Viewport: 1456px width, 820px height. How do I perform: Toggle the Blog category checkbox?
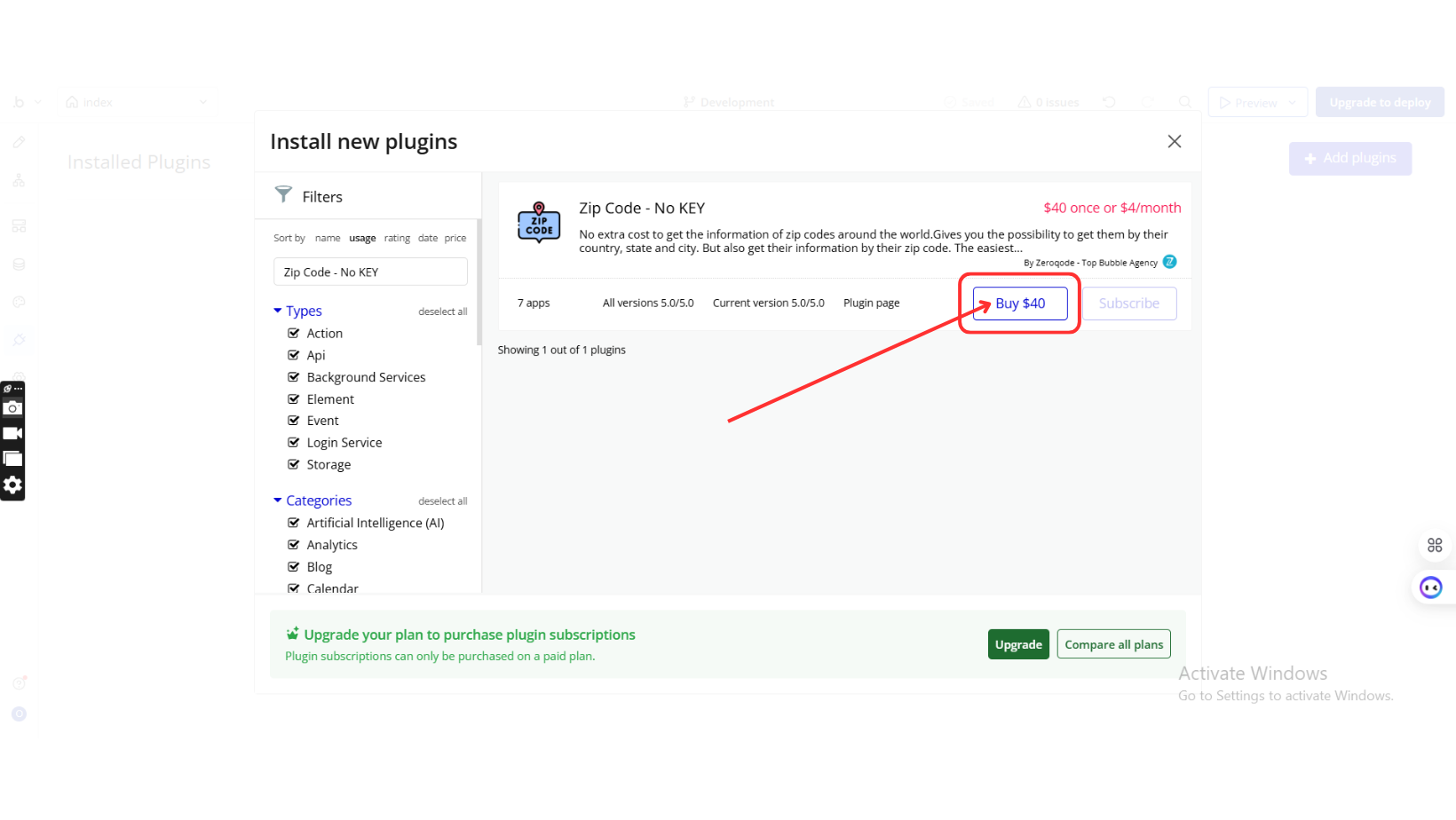[294, 567]
